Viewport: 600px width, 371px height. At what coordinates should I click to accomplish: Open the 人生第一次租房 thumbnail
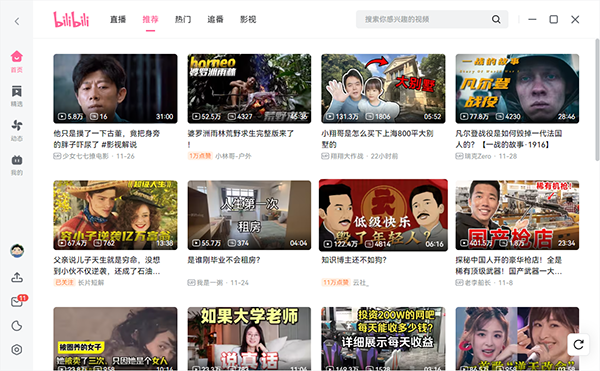pyautogui.click(x=249, y=215)
